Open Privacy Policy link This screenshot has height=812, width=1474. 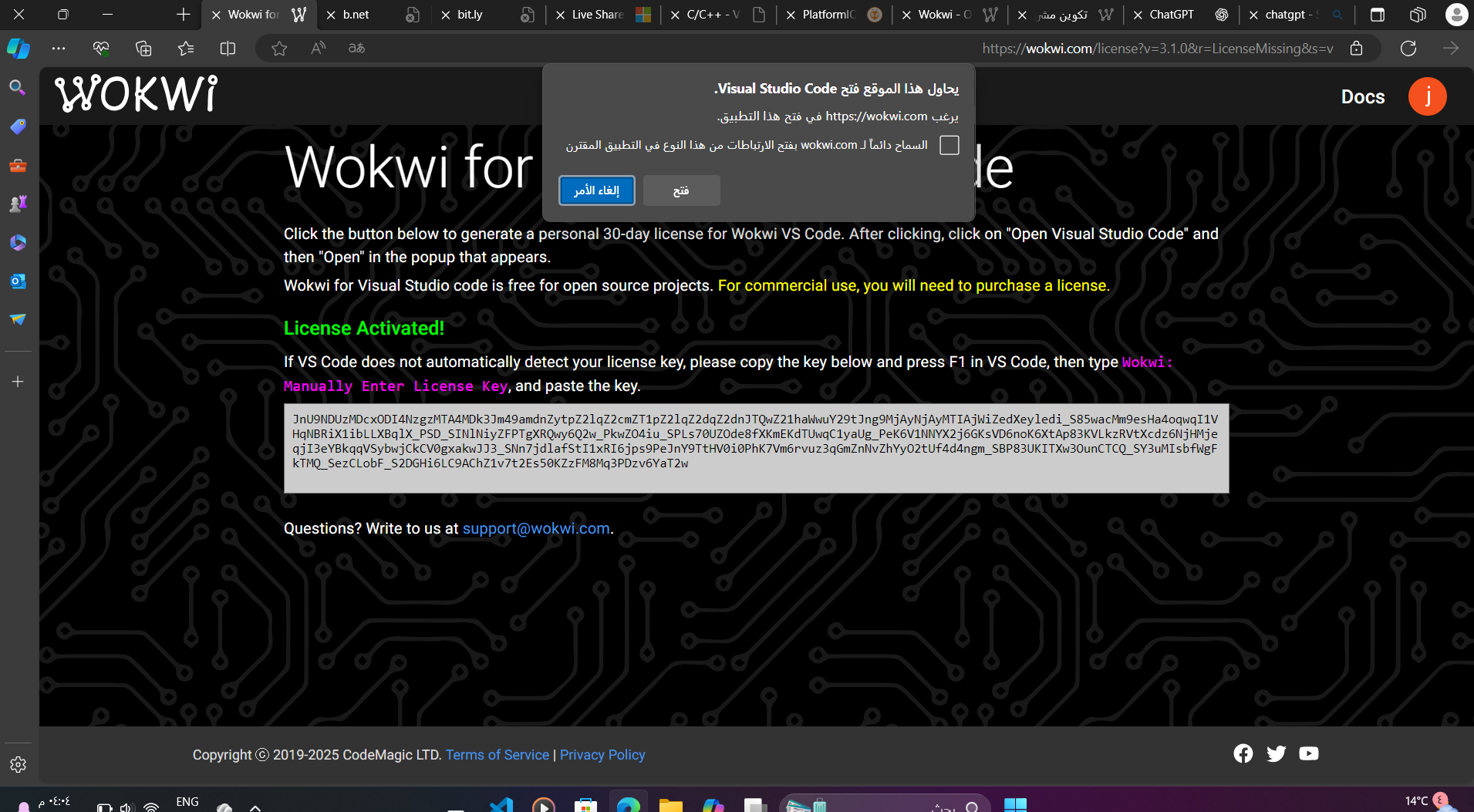click(602, 755)
